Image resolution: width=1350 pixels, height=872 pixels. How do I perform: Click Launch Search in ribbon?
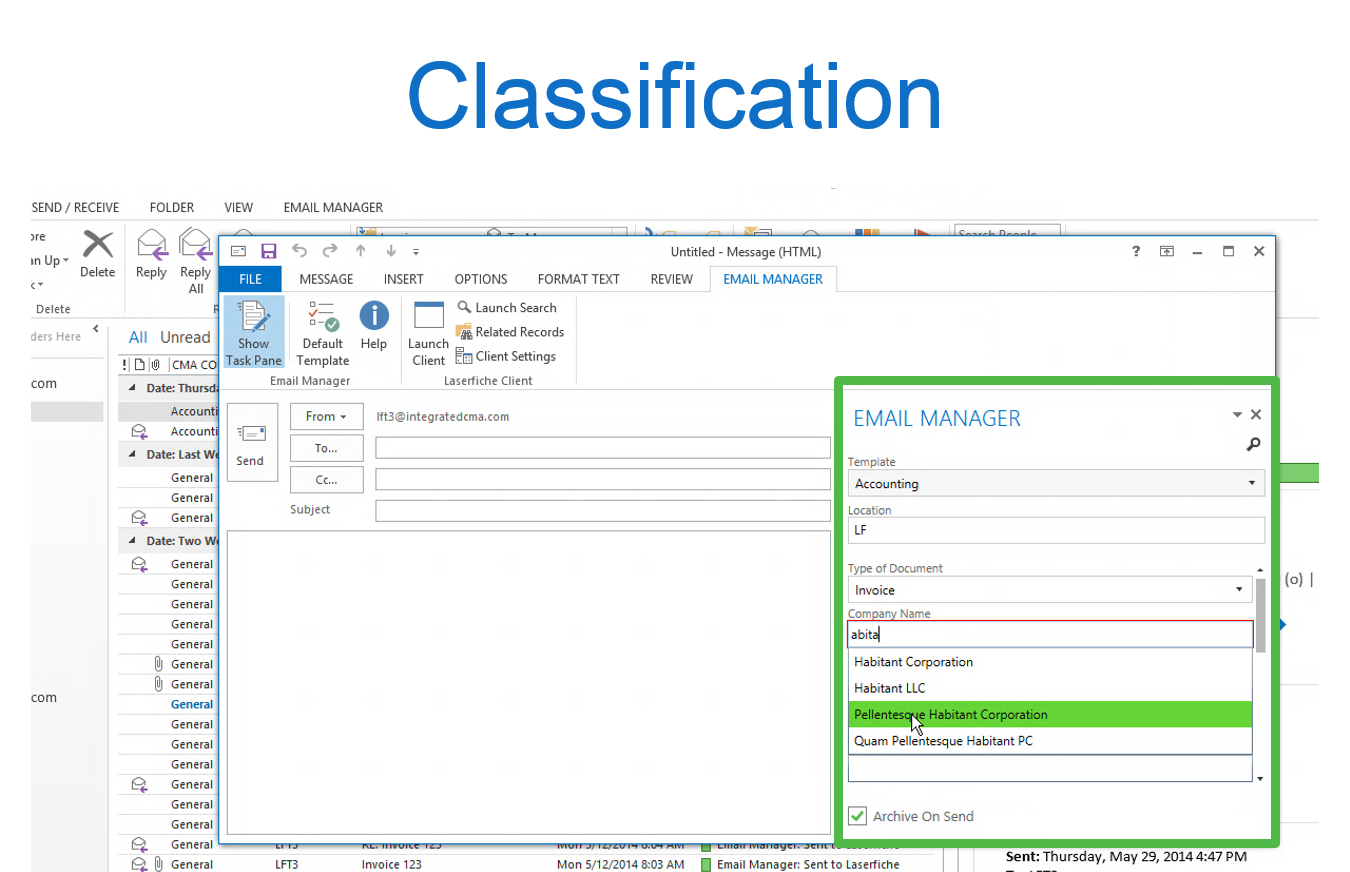507,308
